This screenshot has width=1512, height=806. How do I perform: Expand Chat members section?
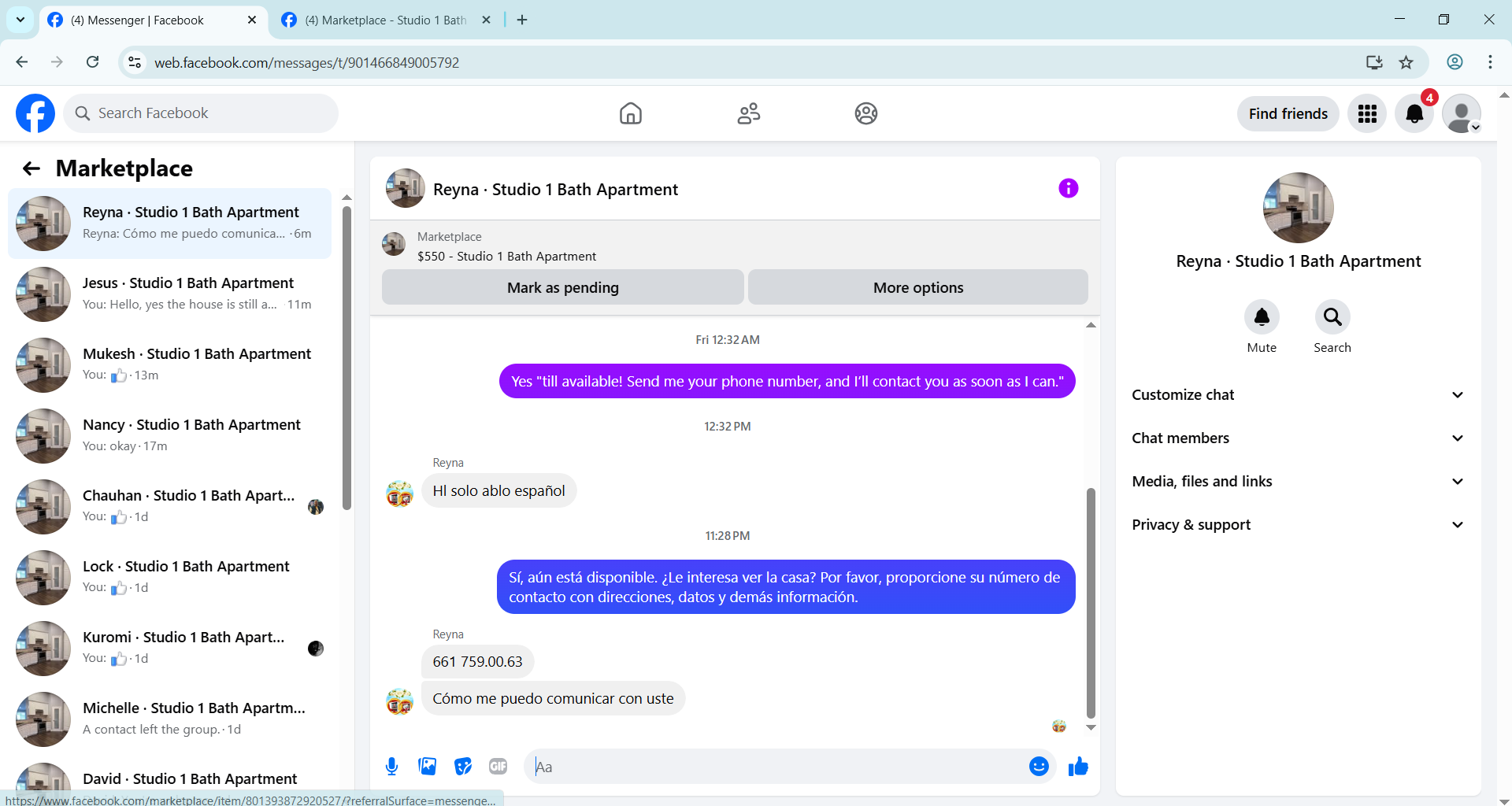[1298, 438]
